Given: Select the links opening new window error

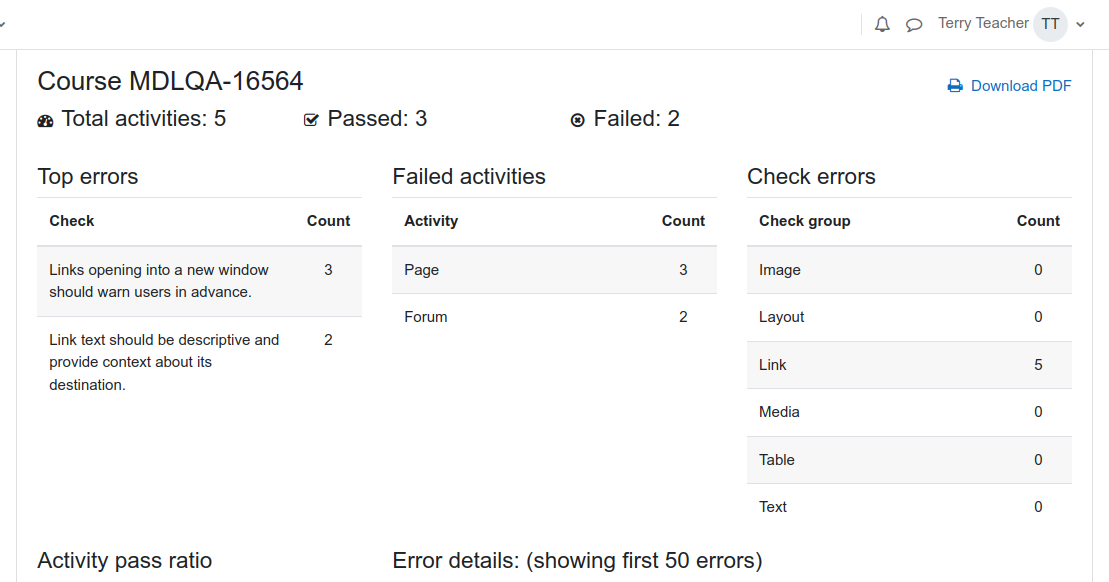Looking at the screenshot, I should pyautogui.click(x=199, y=281).
